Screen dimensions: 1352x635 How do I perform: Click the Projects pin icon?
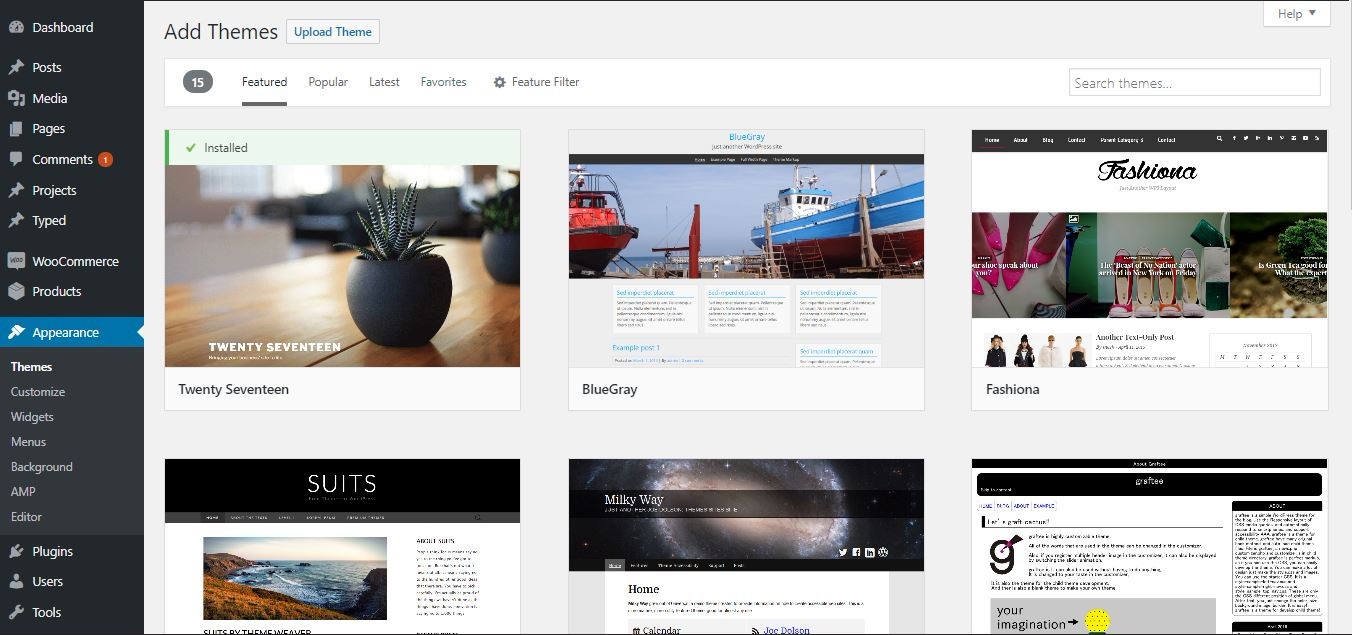point(16,190)
